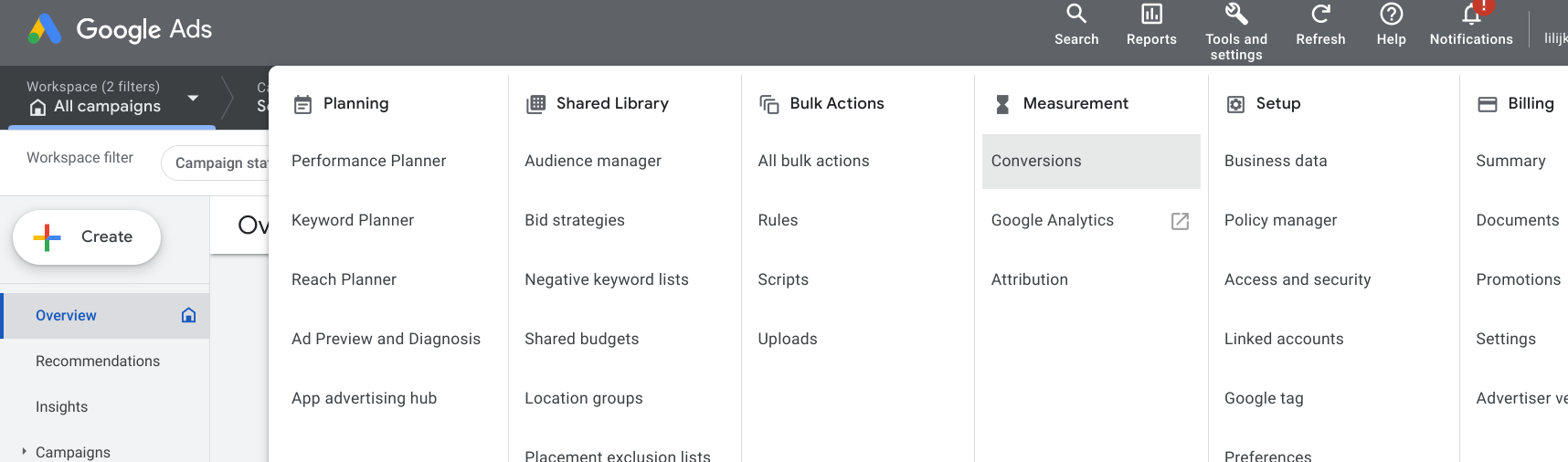Select Reach Planner
Screen dimensions: 1568x462
(x=344, y=279)
